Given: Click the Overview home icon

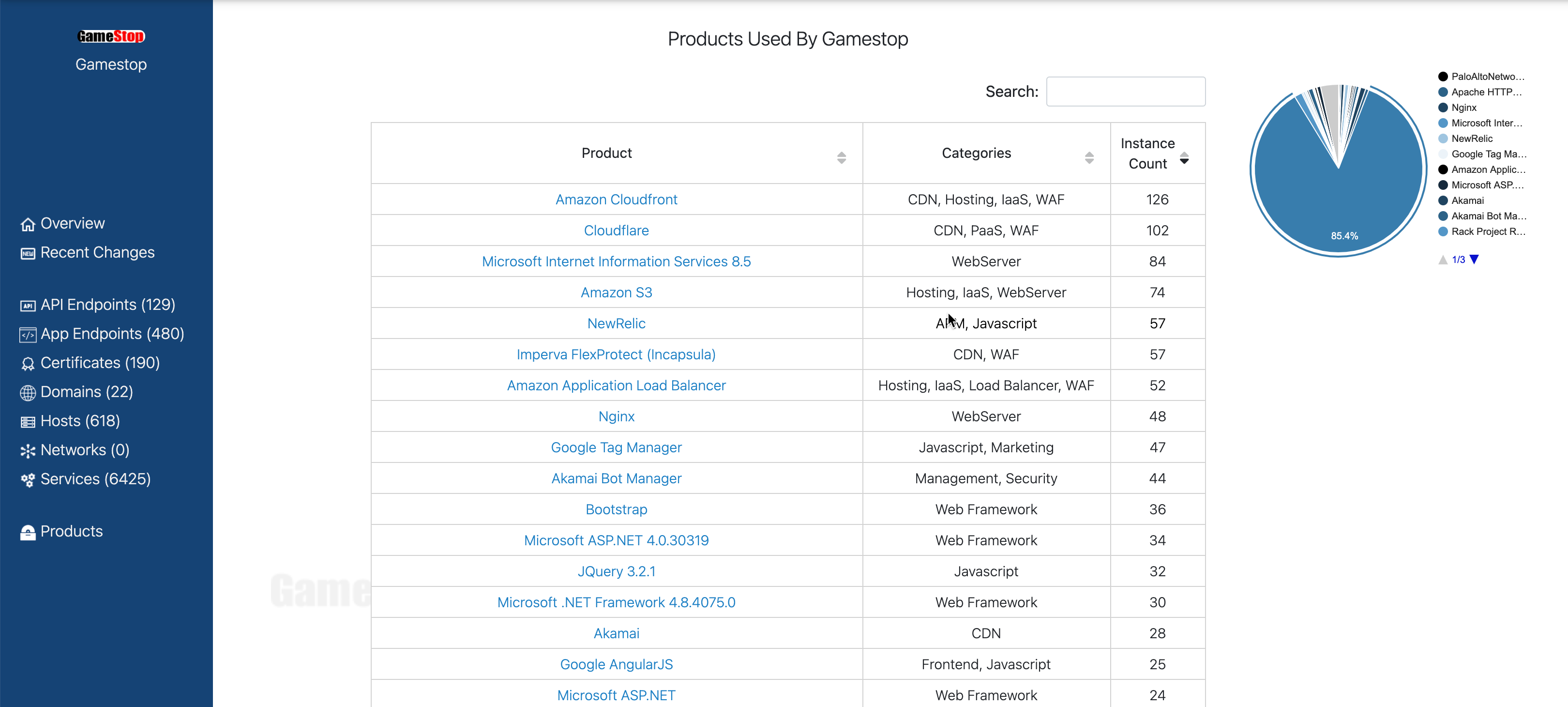Looking at the screenshot, I should (28, 225).
